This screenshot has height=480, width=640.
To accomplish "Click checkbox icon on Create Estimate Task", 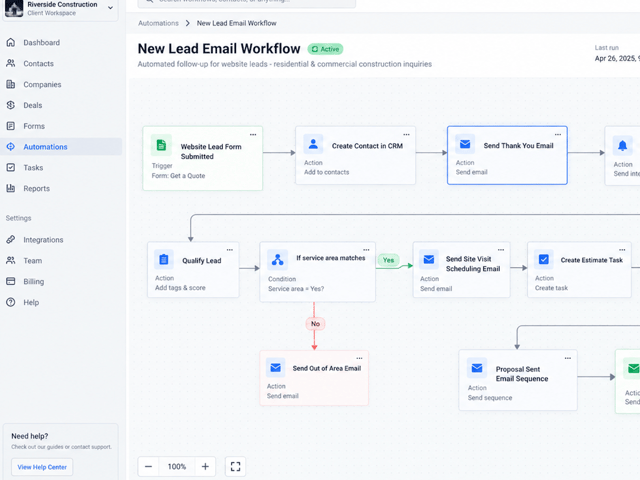I will tap(544, 260).
